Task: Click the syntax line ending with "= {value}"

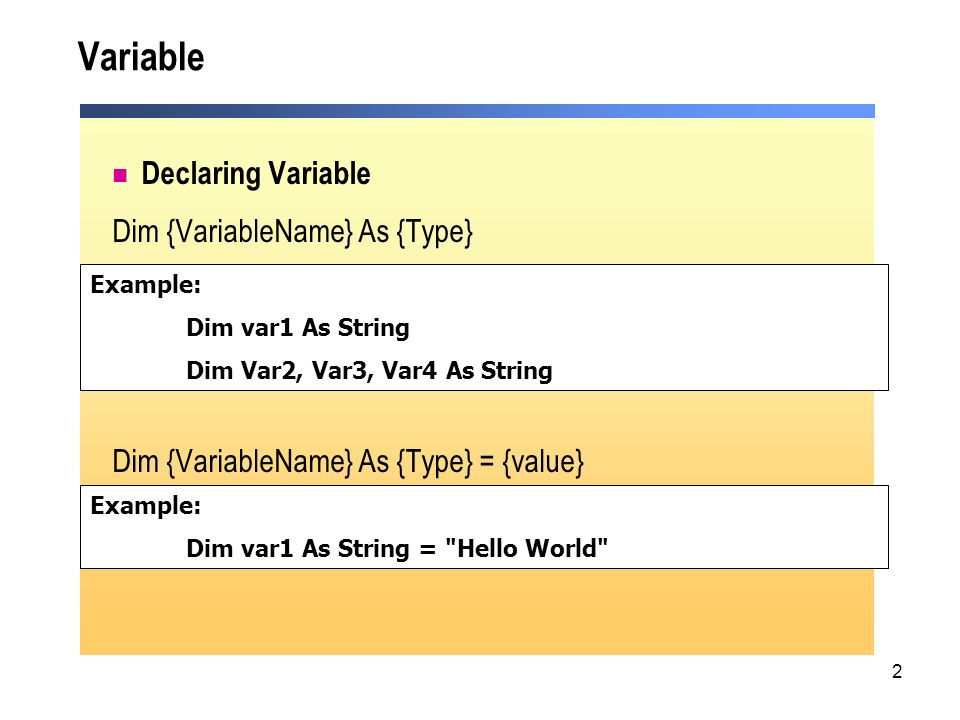Action: [348, 462]
